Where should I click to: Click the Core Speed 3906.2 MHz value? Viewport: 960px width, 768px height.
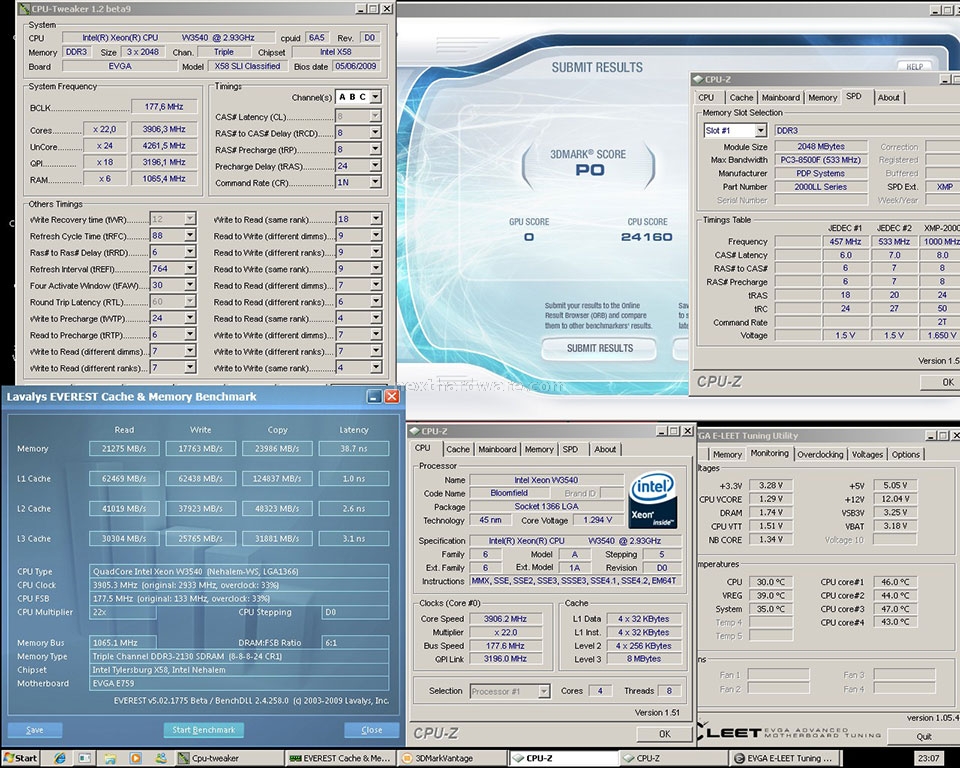(505, 619)
